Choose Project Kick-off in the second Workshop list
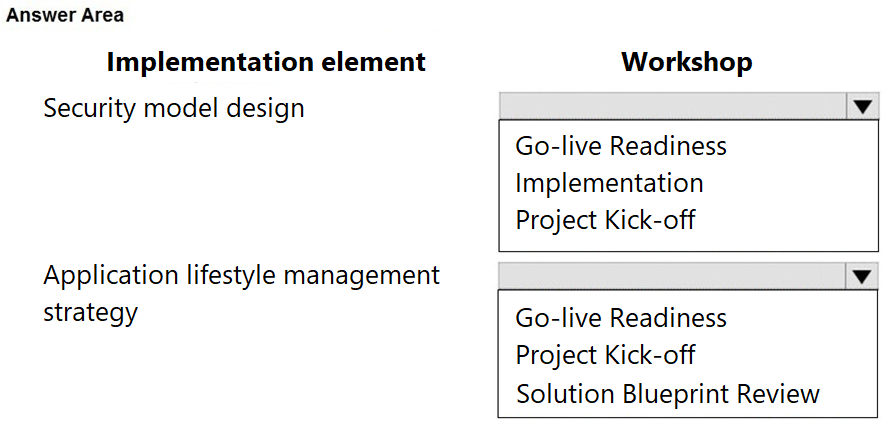 tap(605, 355)
